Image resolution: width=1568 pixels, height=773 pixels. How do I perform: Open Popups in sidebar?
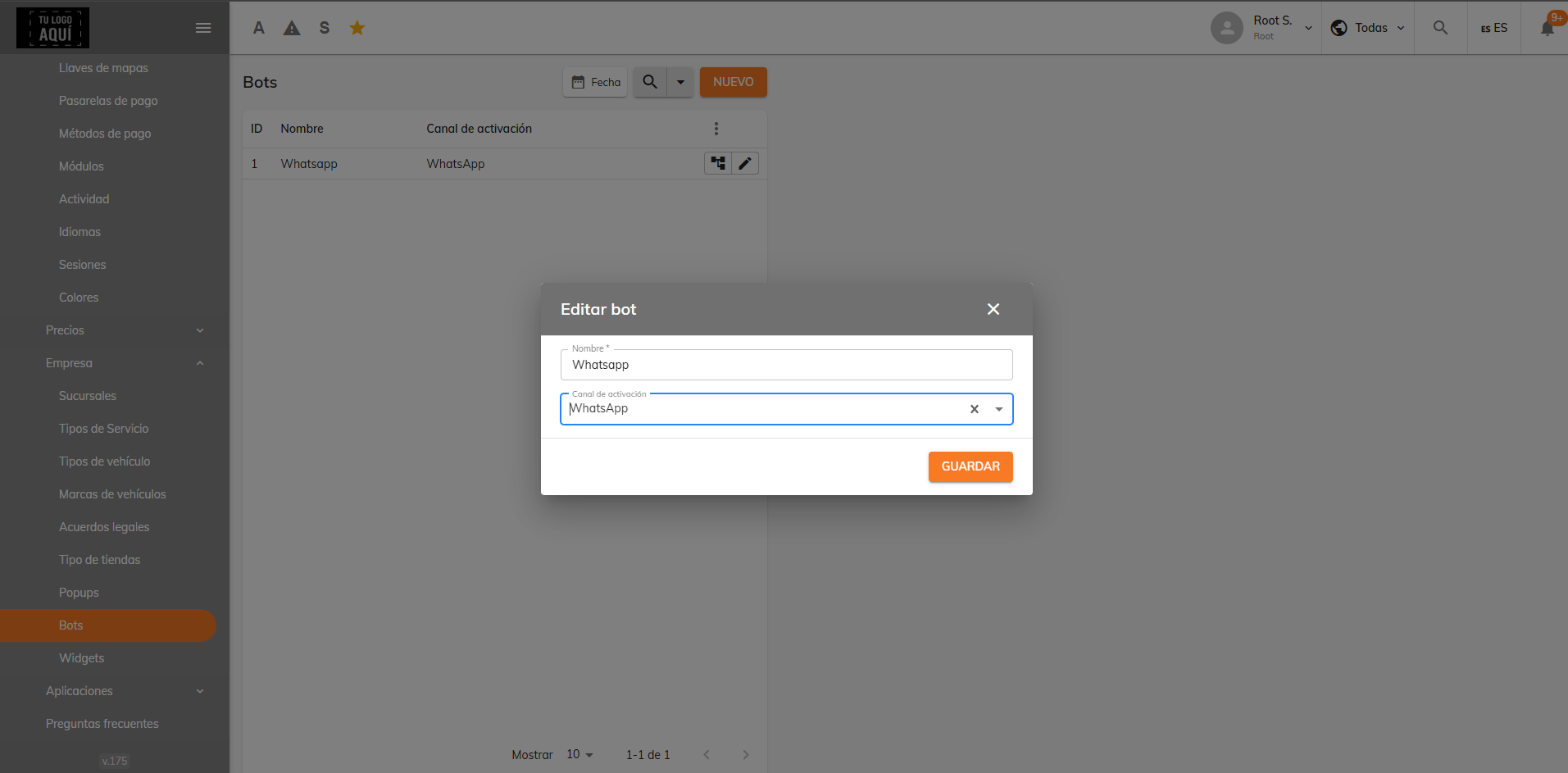79,593
